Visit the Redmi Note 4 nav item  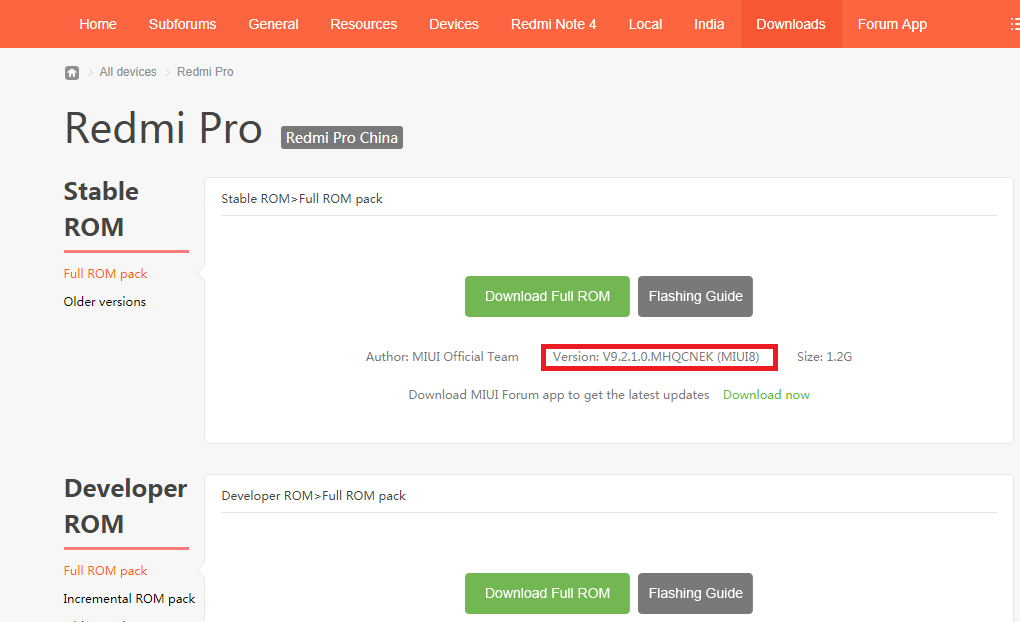click(x=553, y=24)
